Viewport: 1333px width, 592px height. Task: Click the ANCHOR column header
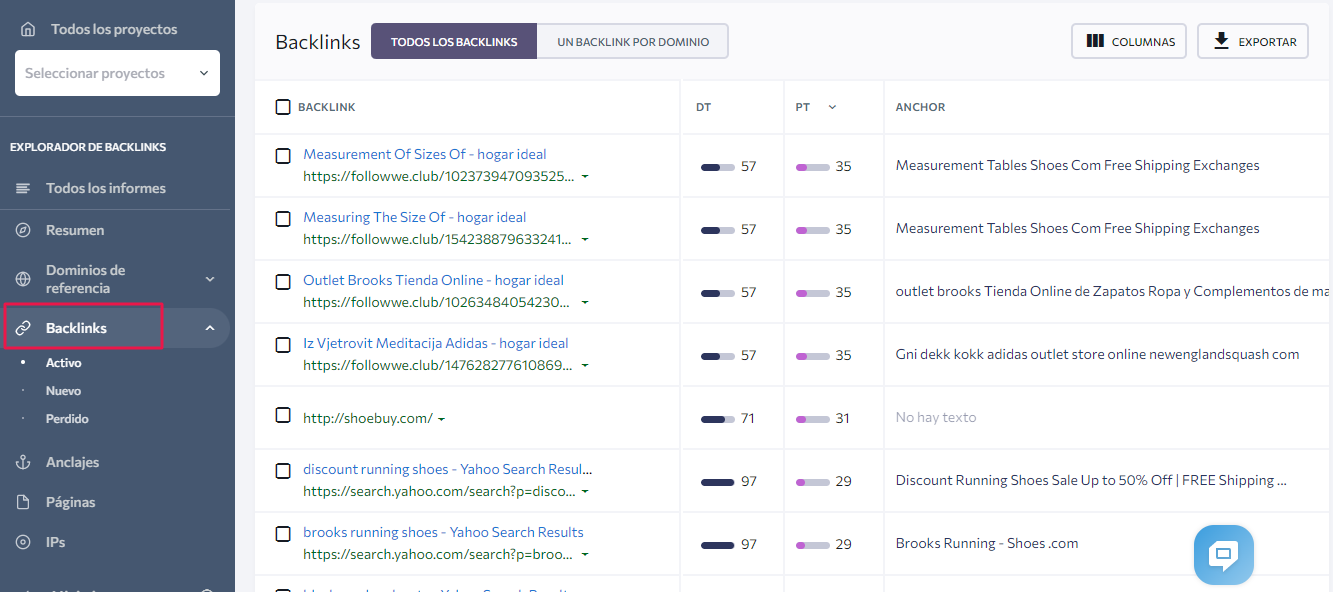point(921,107)
